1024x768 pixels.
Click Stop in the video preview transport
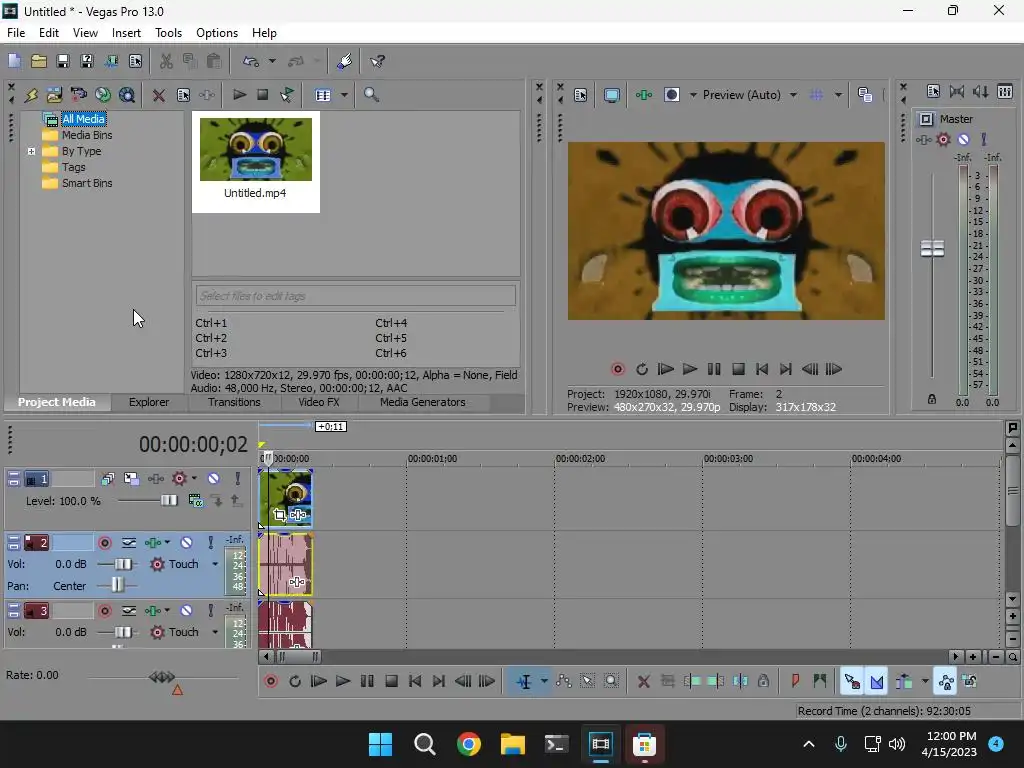[x=738, y=370]
